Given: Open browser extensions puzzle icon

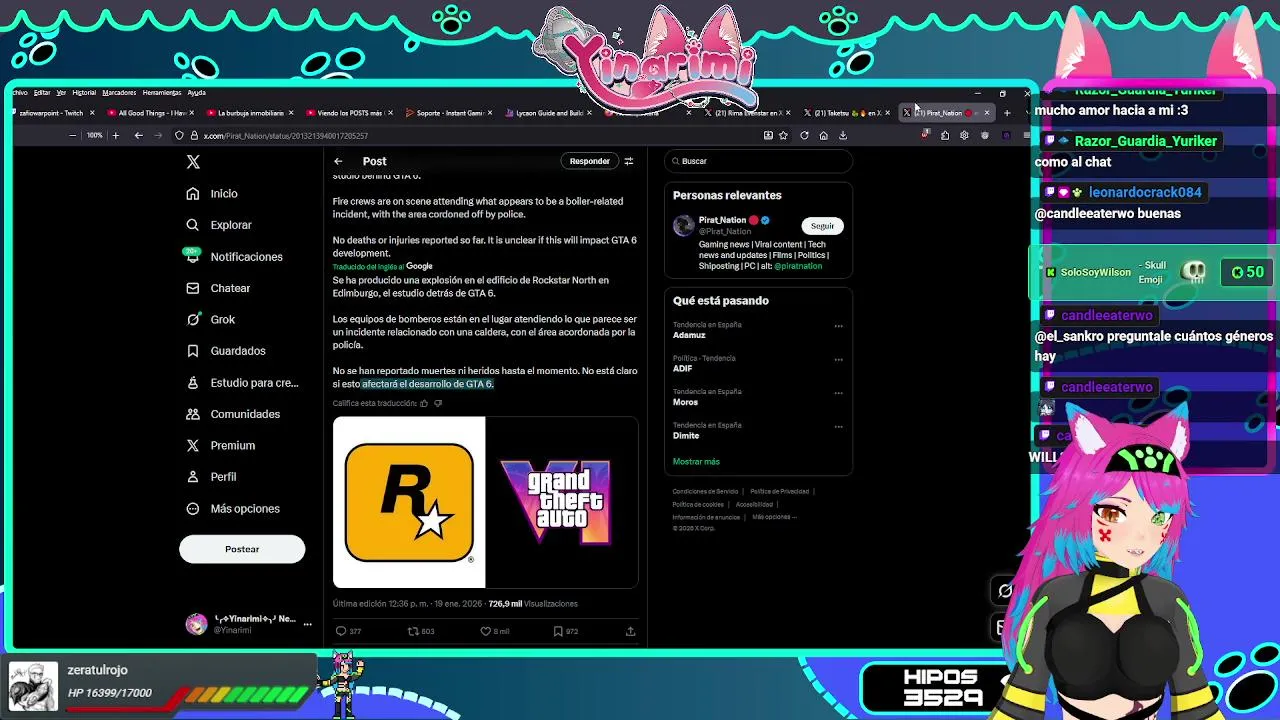Looking at the screenshot, I should [x=944, y=136].
